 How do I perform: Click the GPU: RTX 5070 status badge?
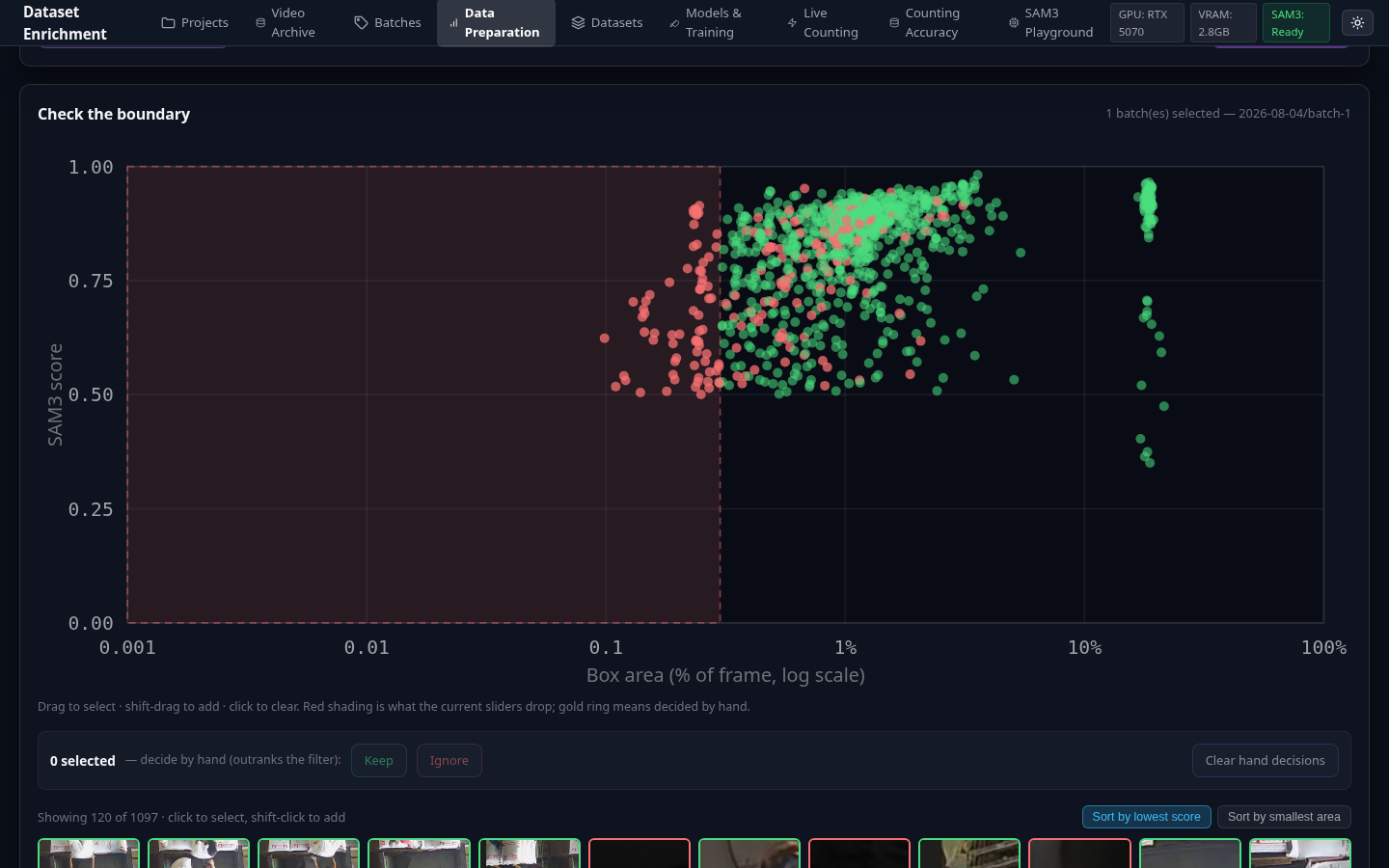(1147, 22)
